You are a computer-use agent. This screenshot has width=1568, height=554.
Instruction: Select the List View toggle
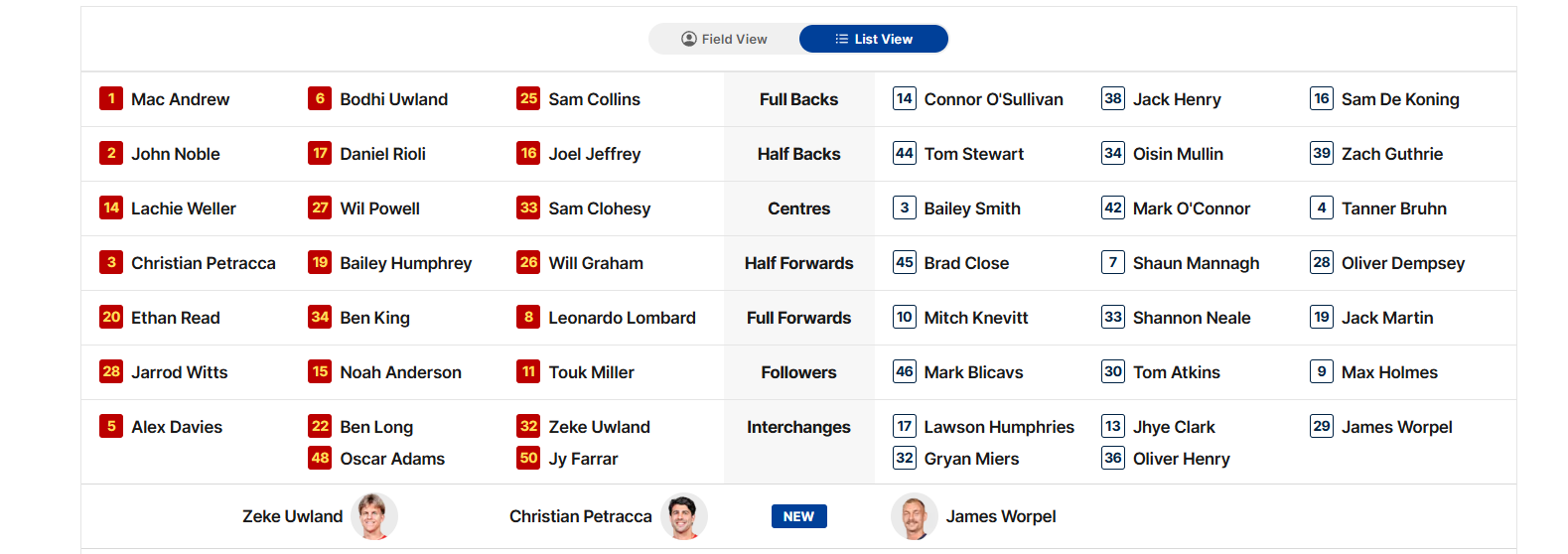coord(874,39)
